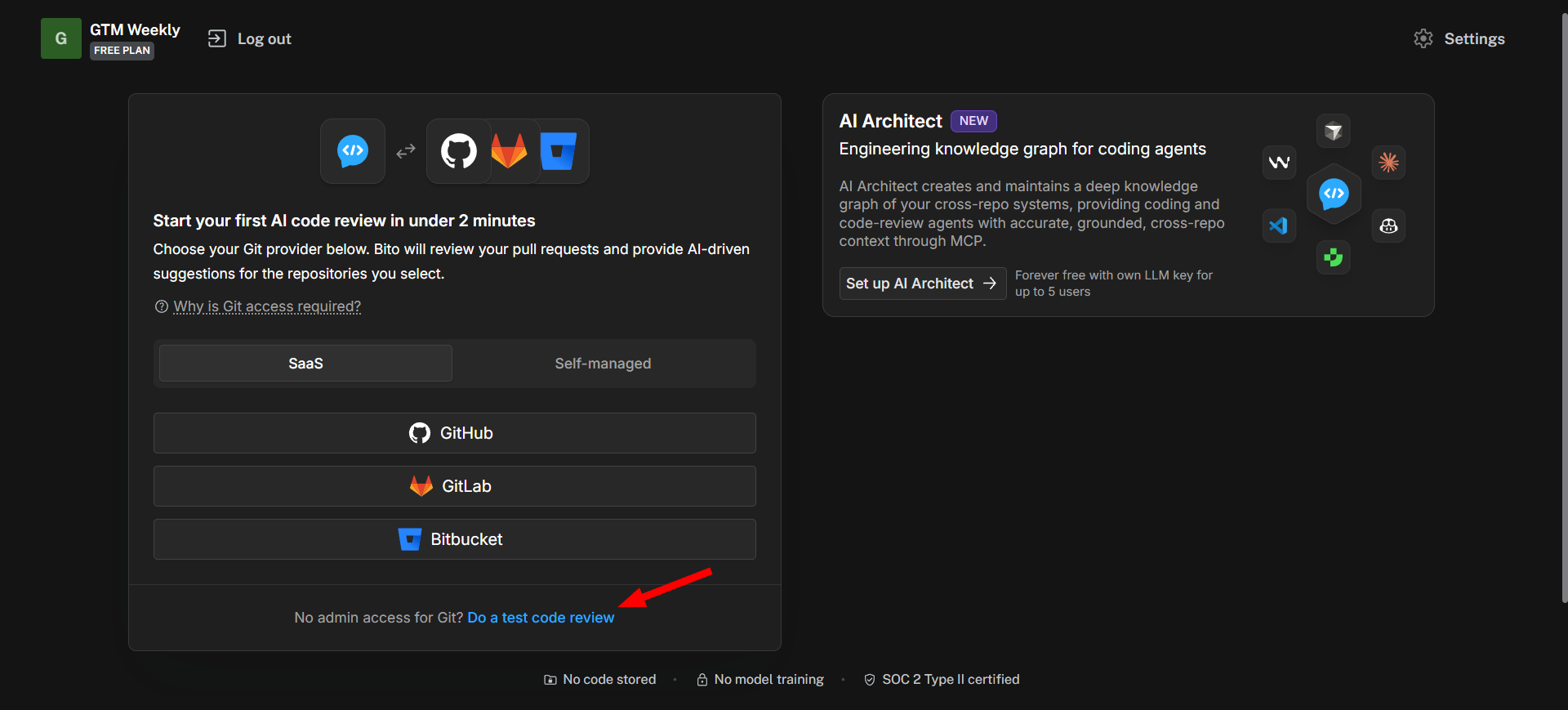This screenshot has width=1568, height=710.
Task: Click the FREE PLAN badge
Action: coord(122,51)
